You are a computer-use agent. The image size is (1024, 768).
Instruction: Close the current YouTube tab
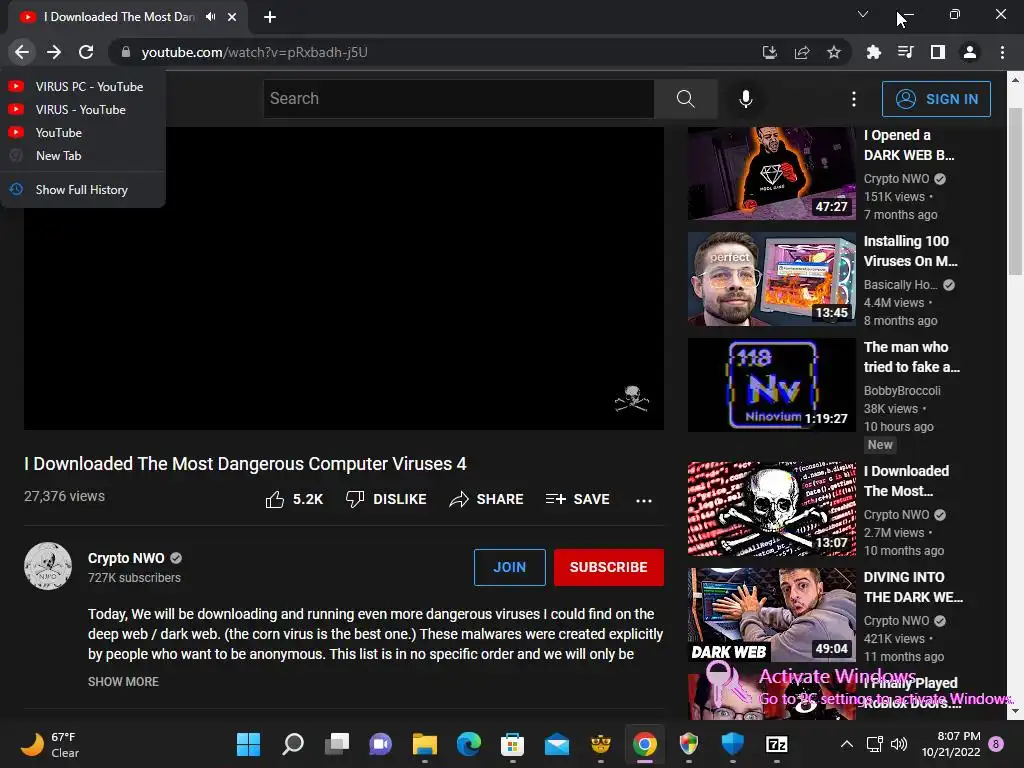pos(232,17)
